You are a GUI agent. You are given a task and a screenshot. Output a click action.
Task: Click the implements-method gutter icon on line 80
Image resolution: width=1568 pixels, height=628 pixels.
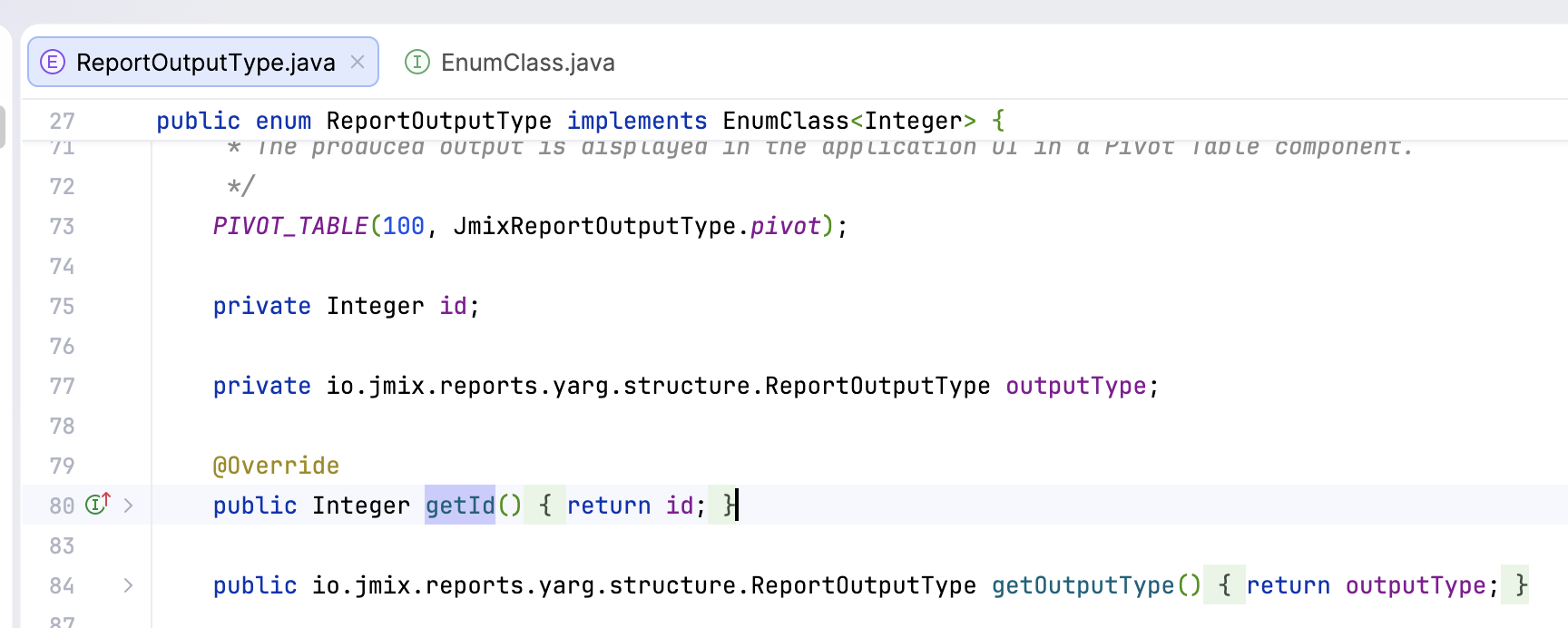tap(97, 504)
